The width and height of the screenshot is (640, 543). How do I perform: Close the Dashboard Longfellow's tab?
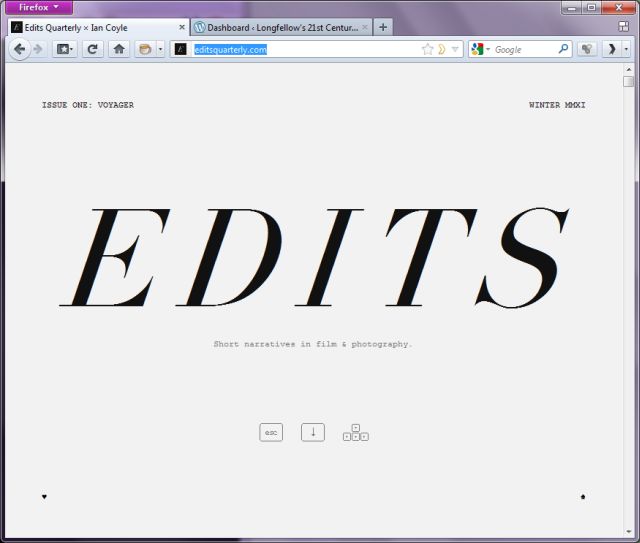tap(365, 27)
